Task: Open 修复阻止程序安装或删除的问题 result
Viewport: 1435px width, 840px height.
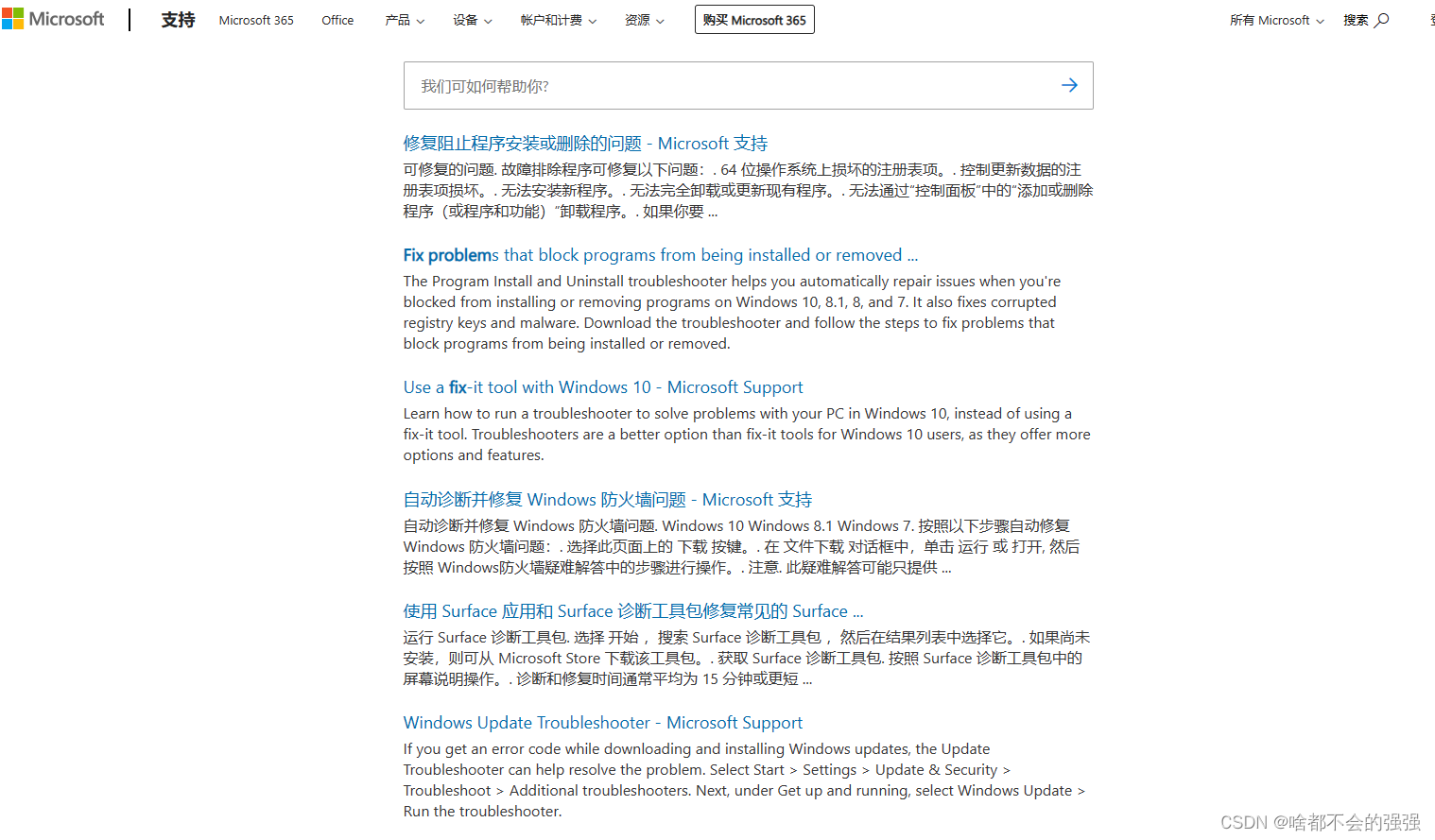Action: (x=585, y=143)
